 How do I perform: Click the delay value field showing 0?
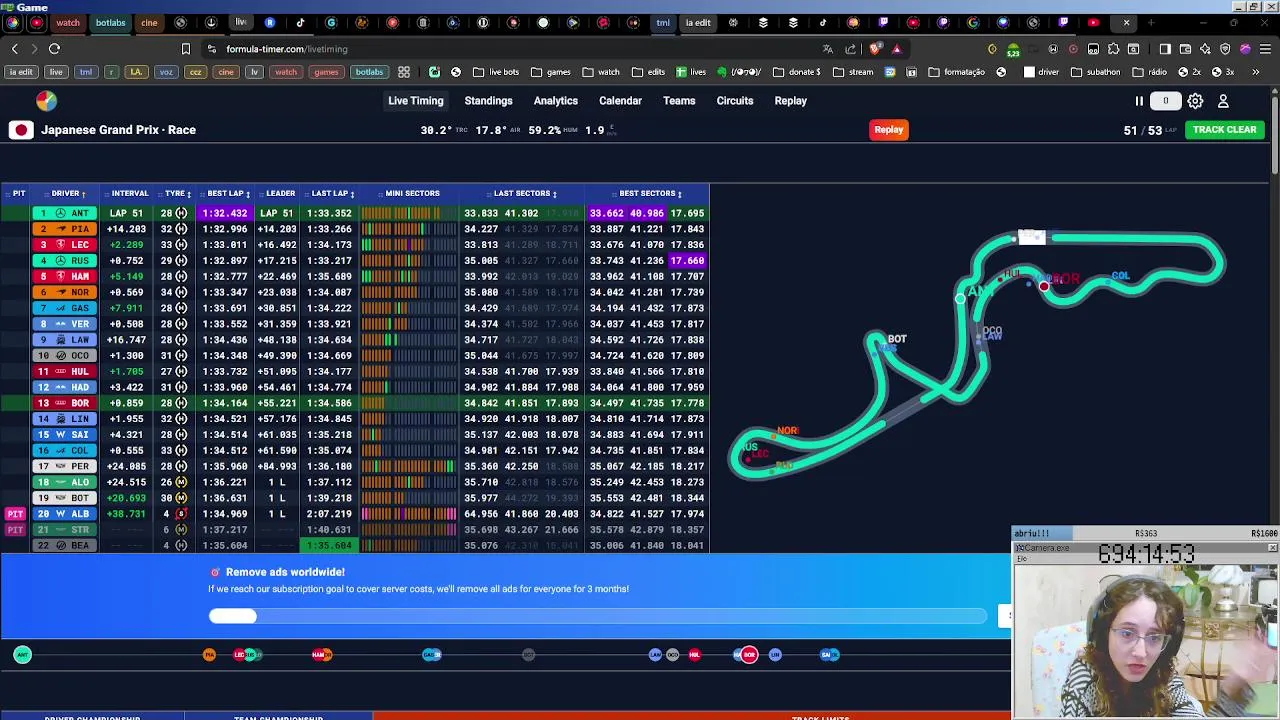click(1165, 101)
